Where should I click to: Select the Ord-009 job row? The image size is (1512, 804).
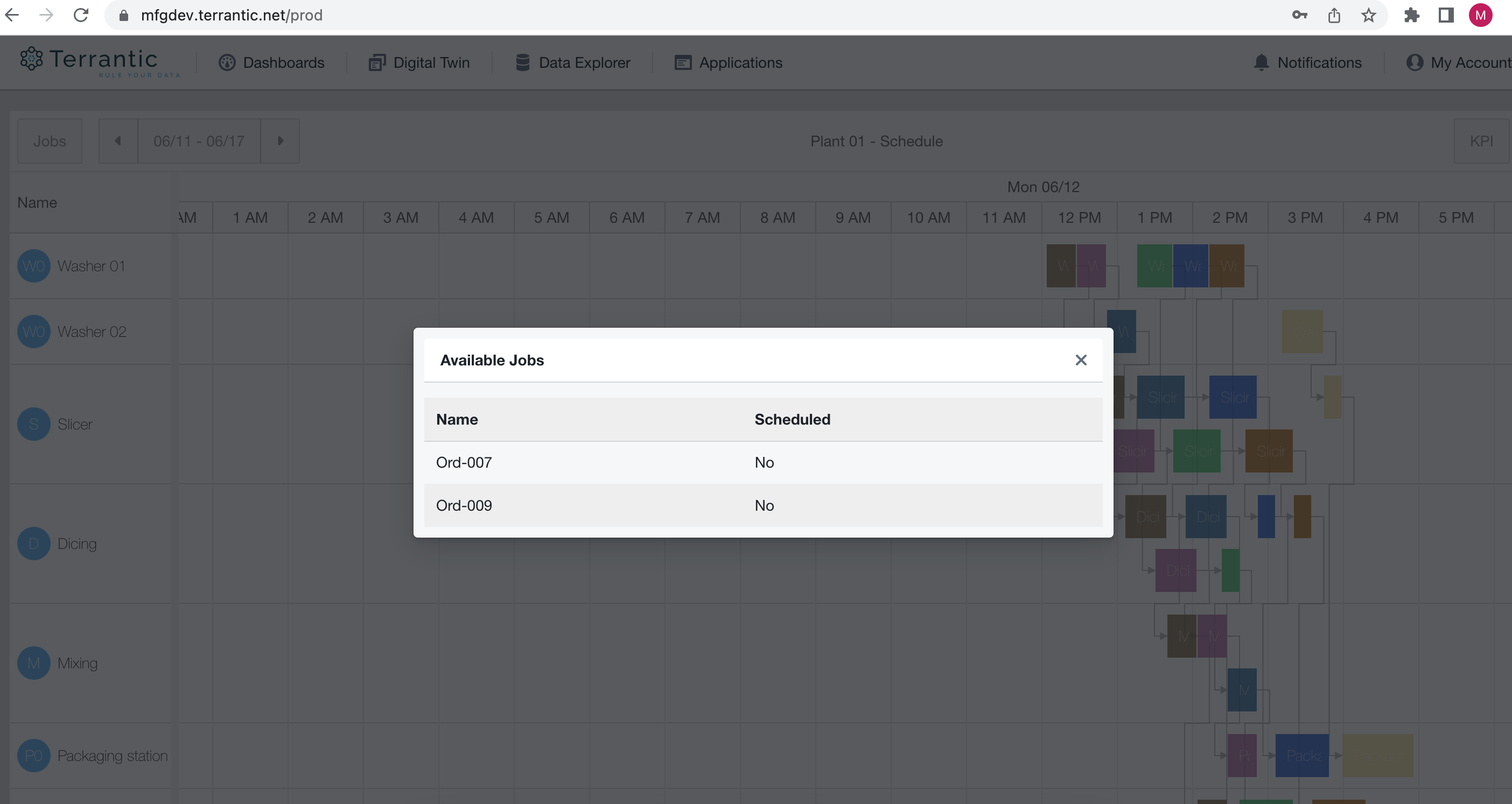(763, 505)
